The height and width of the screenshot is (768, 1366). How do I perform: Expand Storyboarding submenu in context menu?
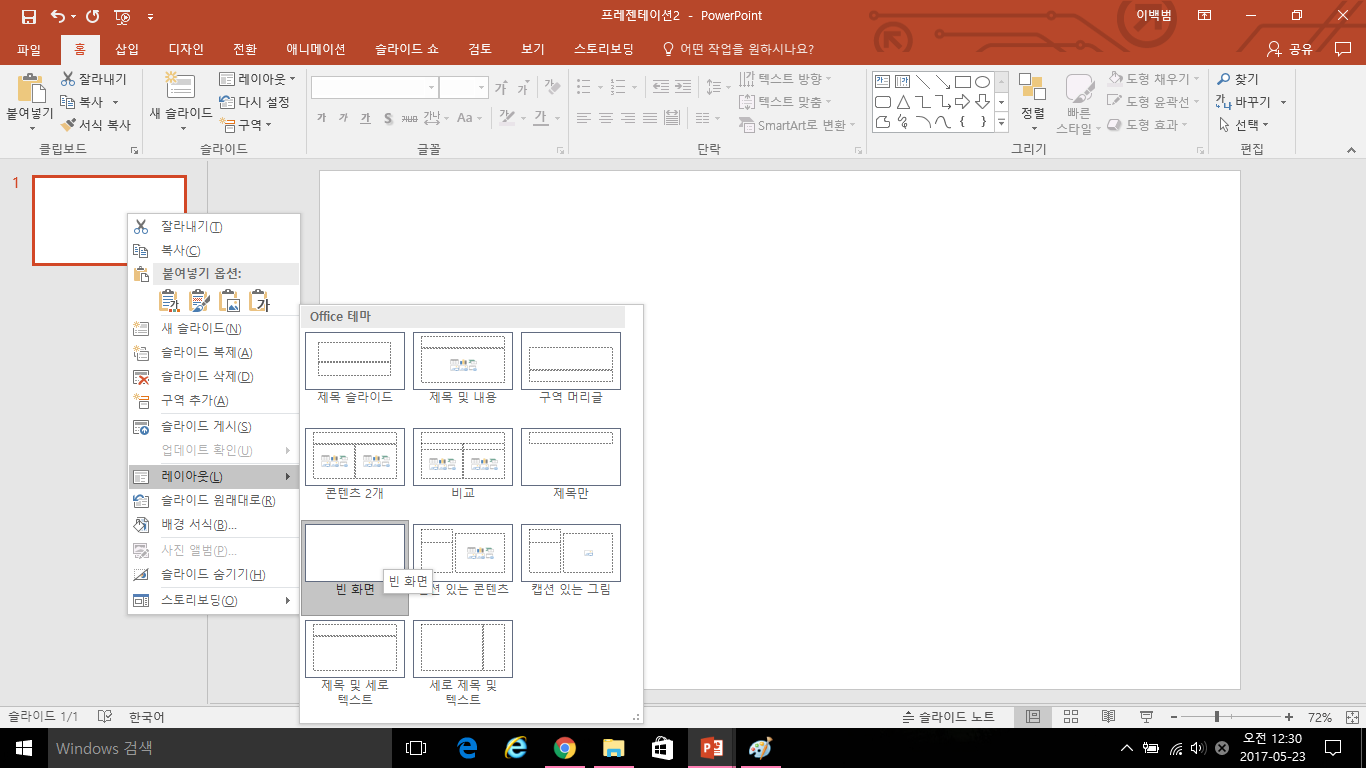213,600
